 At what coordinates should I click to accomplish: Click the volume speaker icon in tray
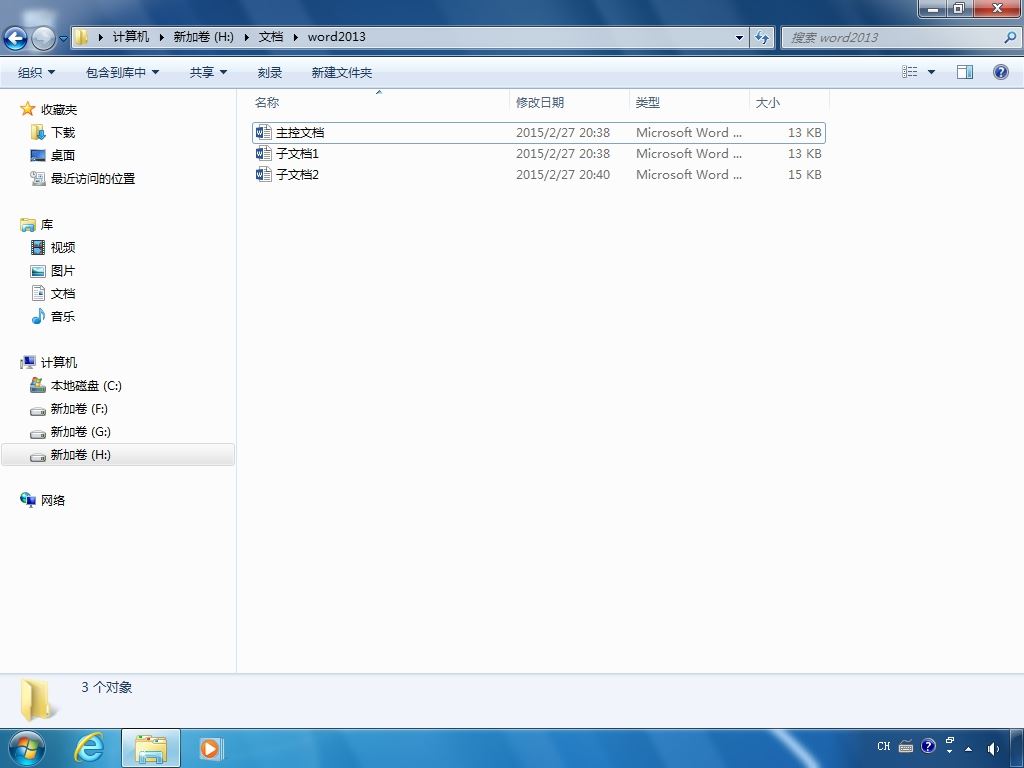[993, 748]
